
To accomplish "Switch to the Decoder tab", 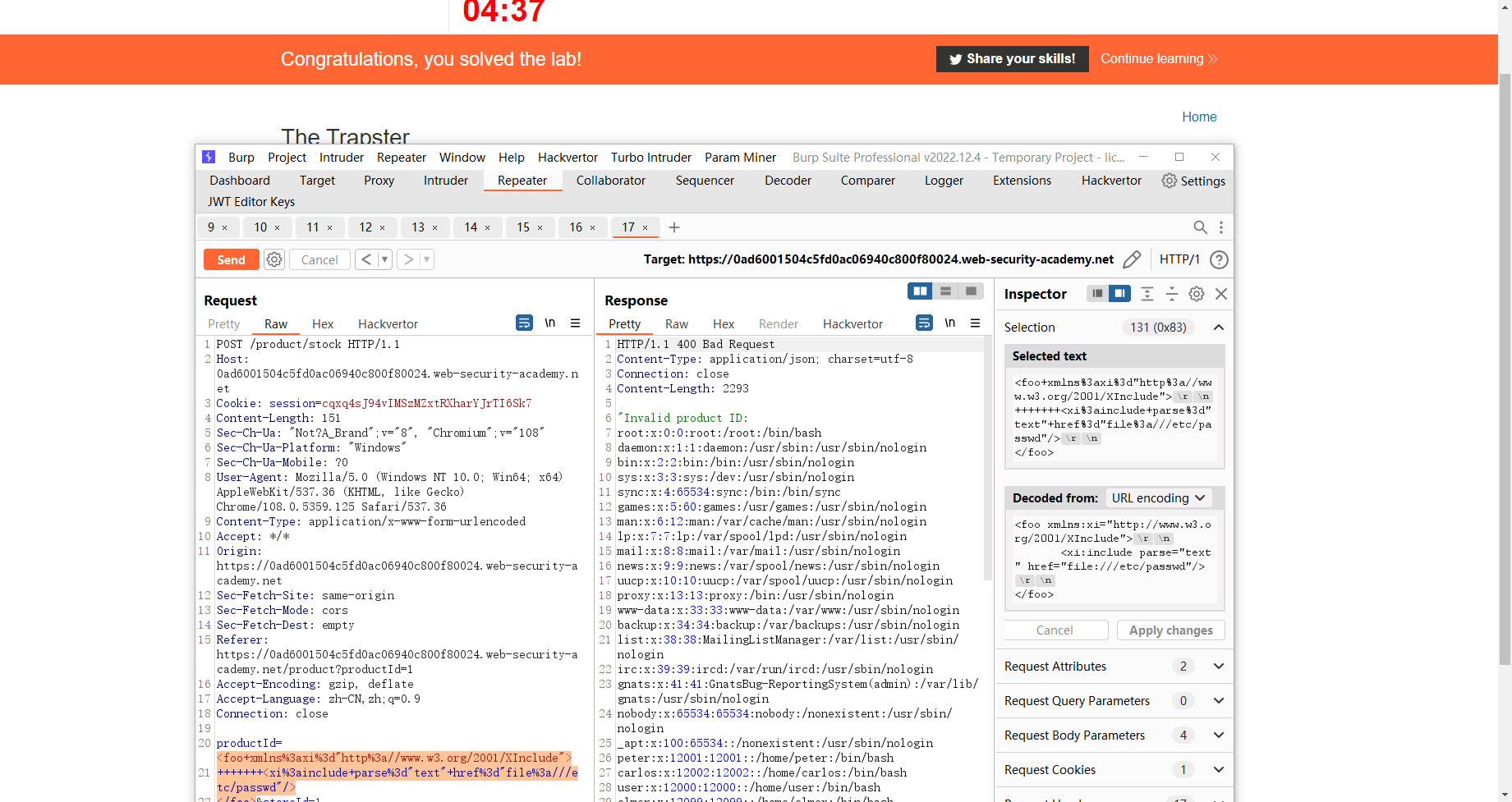I will point(788,181).
